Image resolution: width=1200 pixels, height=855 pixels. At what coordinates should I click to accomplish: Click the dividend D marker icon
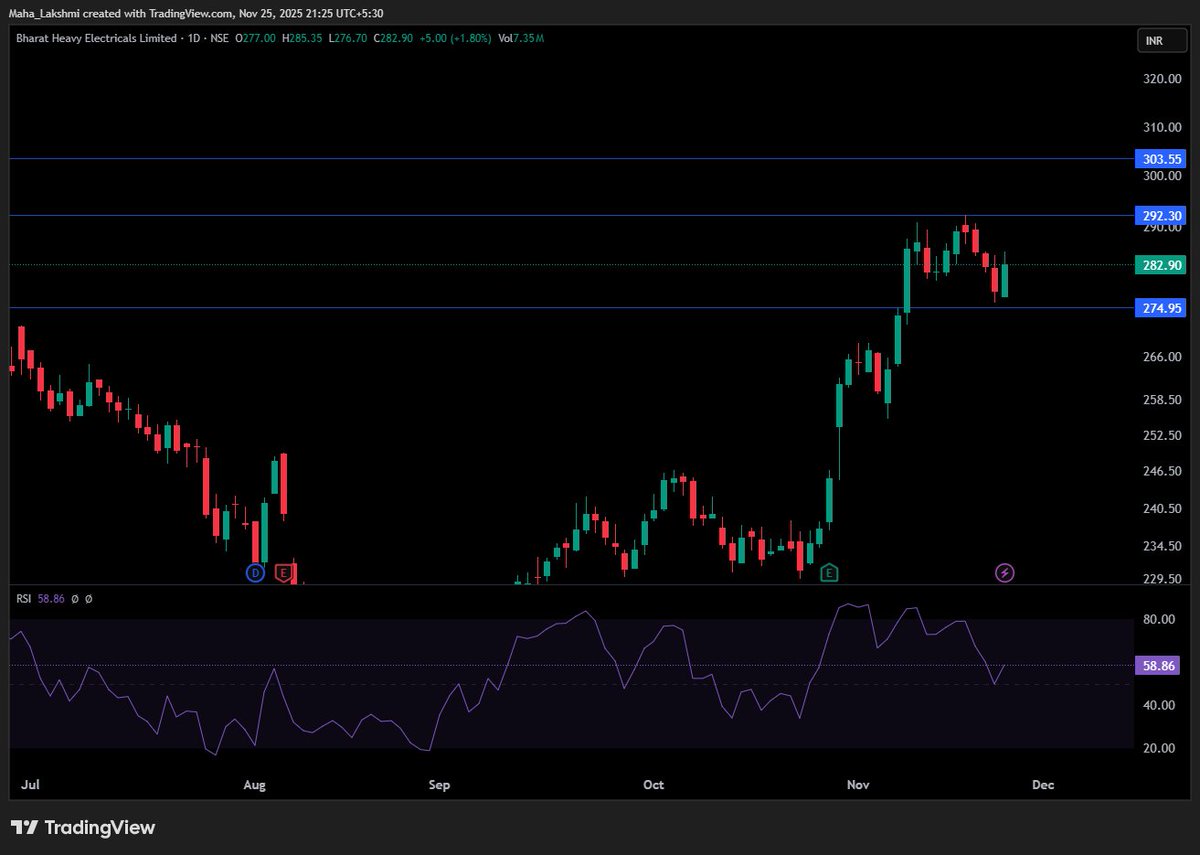(x=255, y=573)
